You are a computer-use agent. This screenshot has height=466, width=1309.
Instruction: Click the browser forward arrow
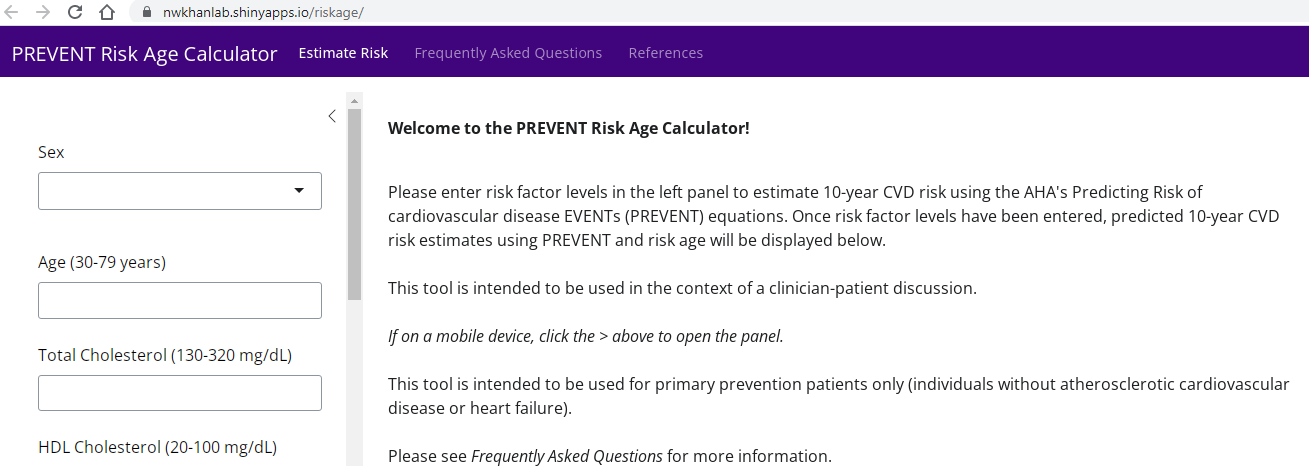click(x=42, y=12)
